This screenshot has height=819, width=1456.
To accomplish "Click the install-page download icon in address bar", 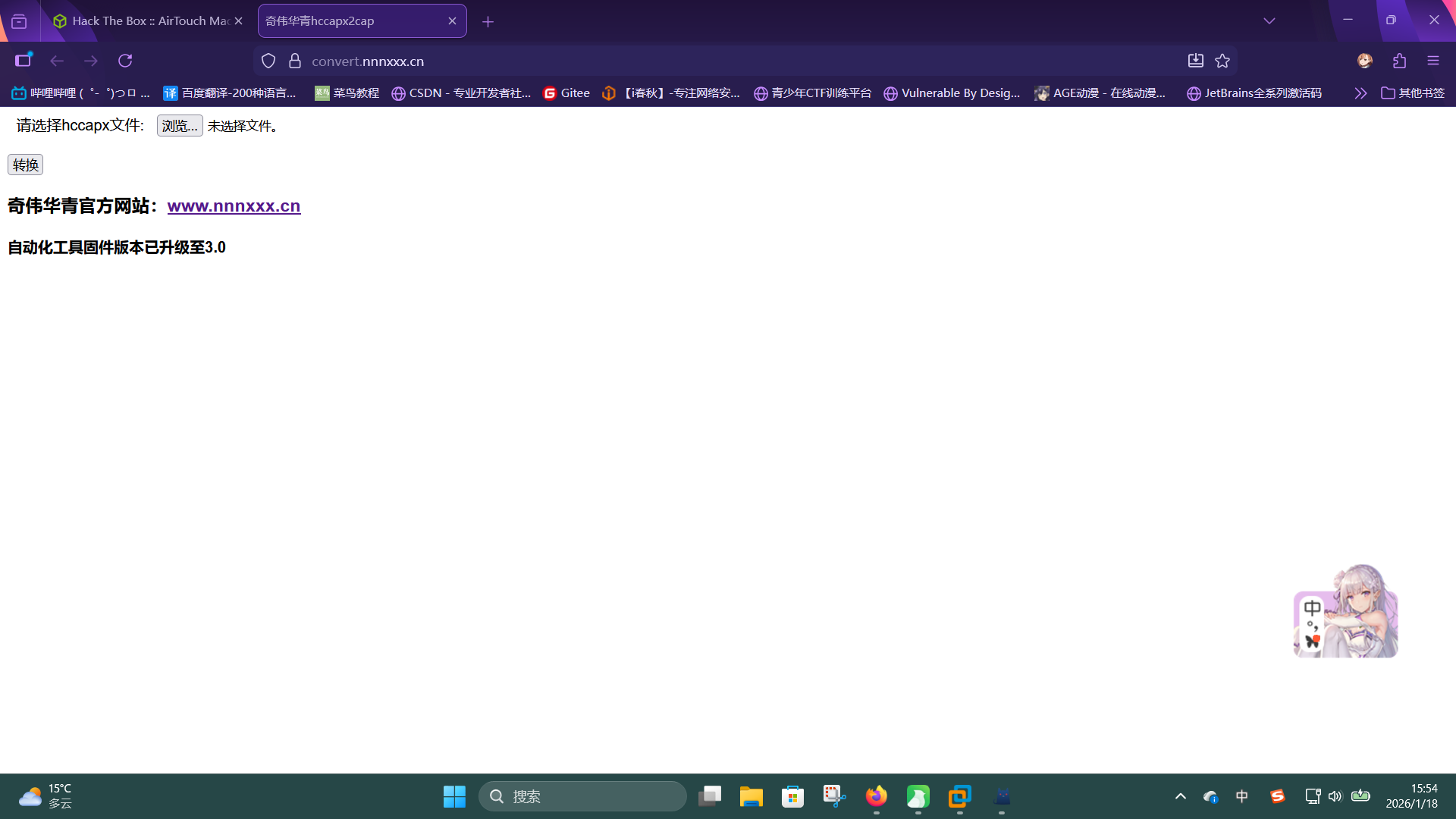I will [1195, 61].
